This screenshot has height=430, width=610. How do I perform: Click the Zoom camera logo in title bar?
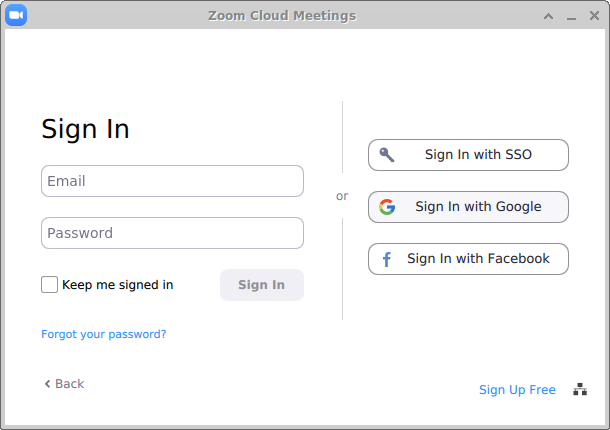tap(16, 15)
